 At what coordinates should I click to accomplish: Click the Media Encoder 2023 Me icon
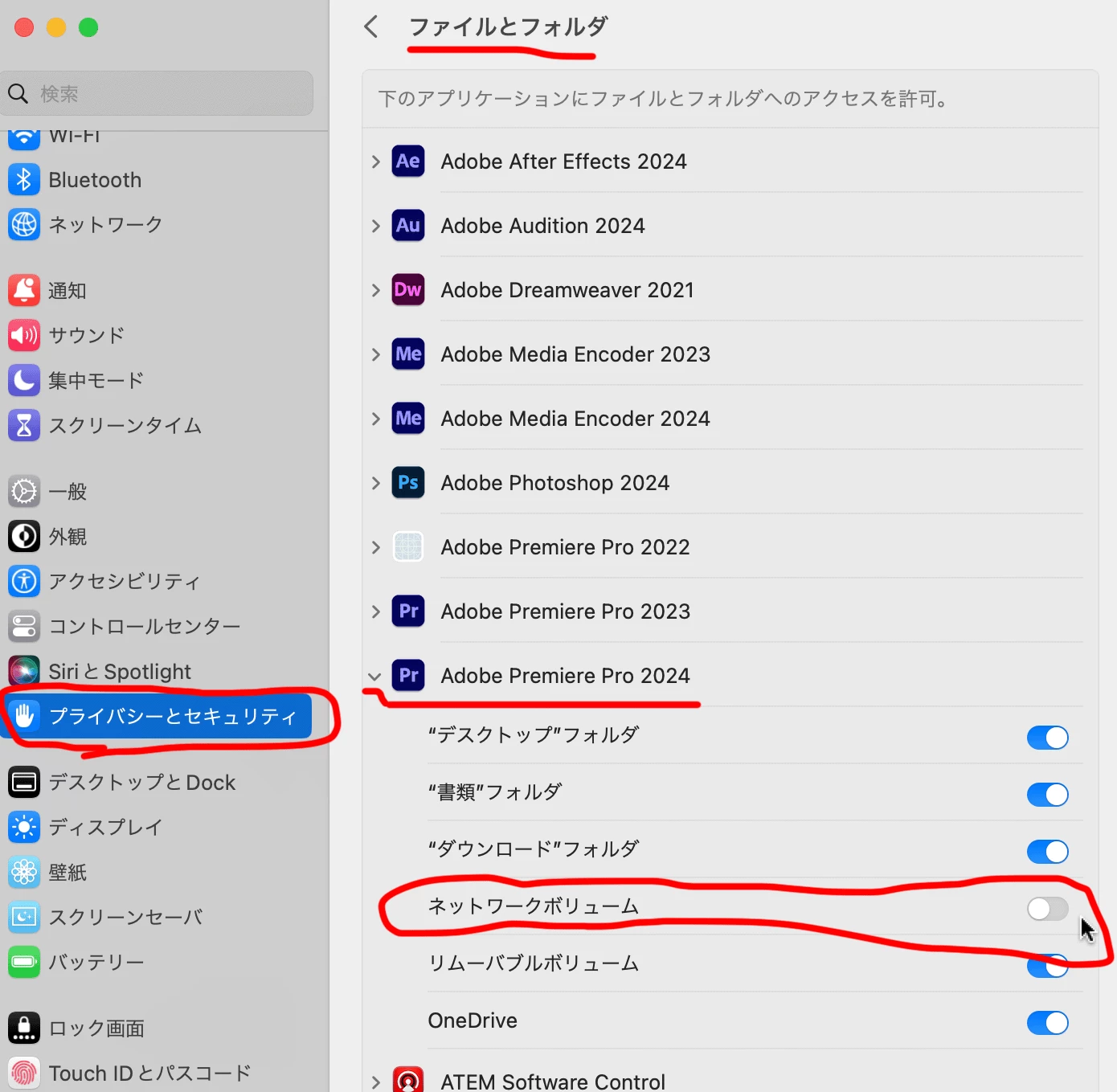[x=408, y=354]
